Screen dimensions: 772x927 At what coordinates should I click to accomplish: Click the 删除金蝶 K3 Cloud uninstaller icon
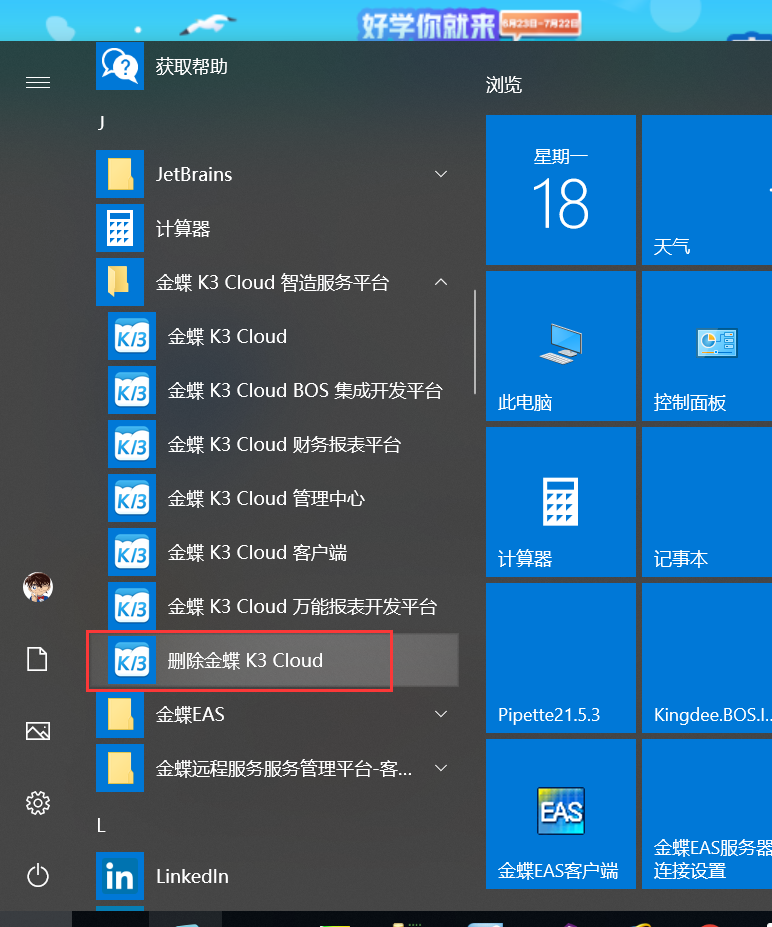click(132, 660)
